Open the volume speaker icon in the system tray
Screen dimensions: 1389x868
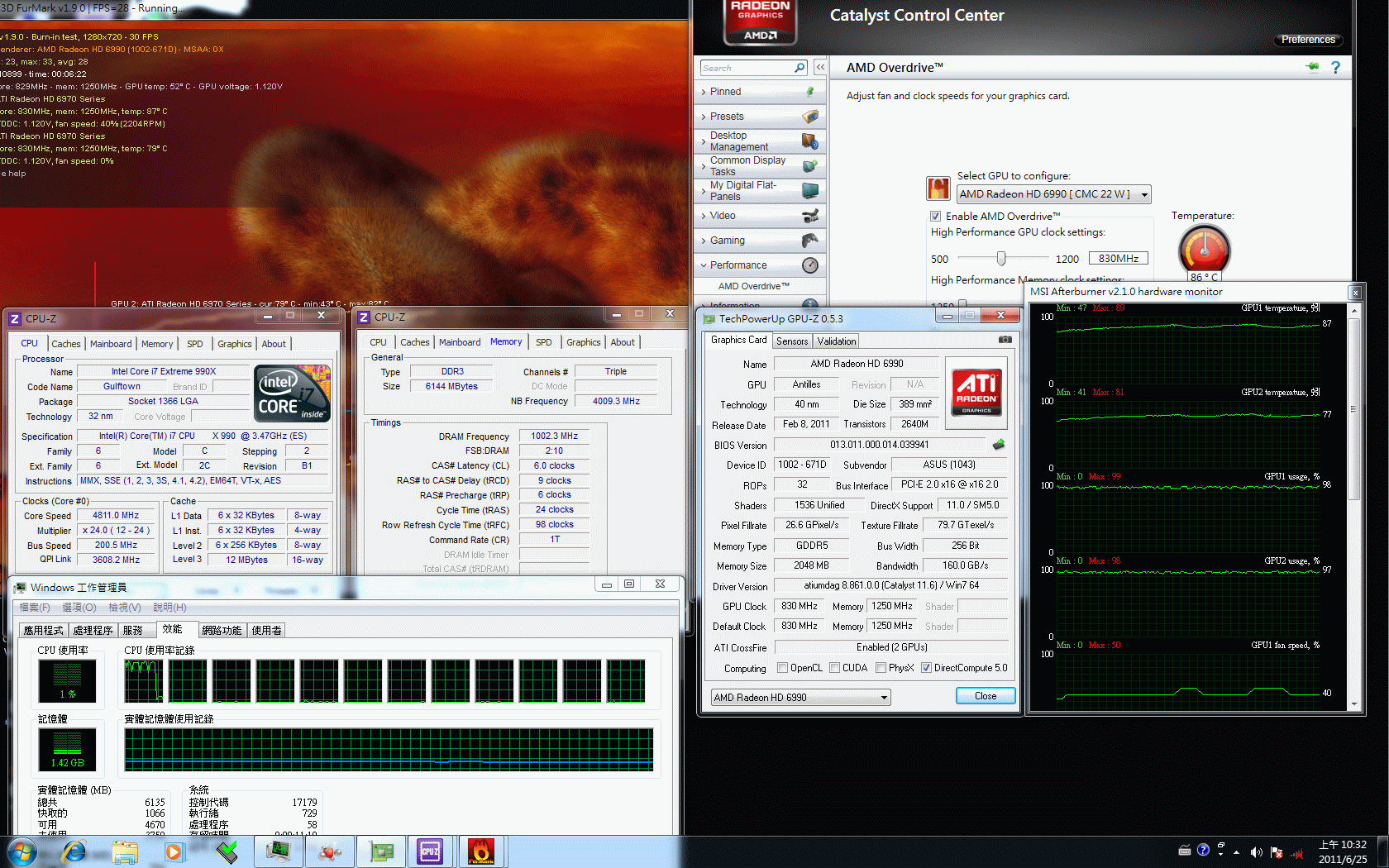click(x=1257, y=852)
